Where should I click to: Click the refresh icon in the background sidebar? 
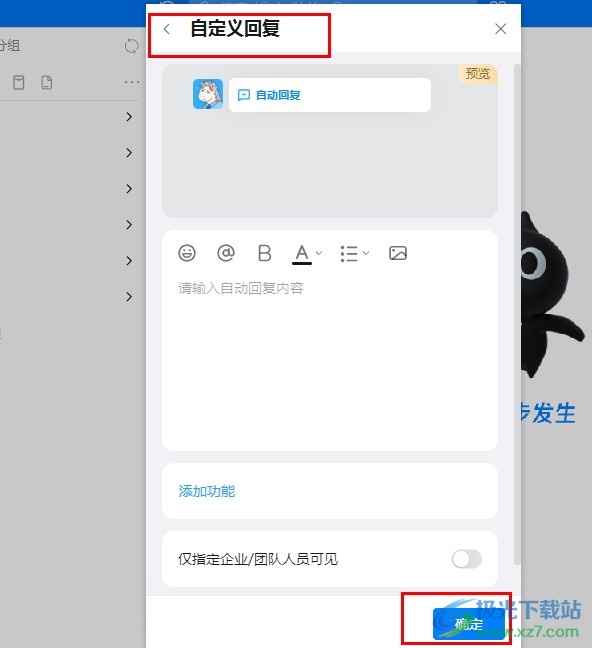pos(132,46)
